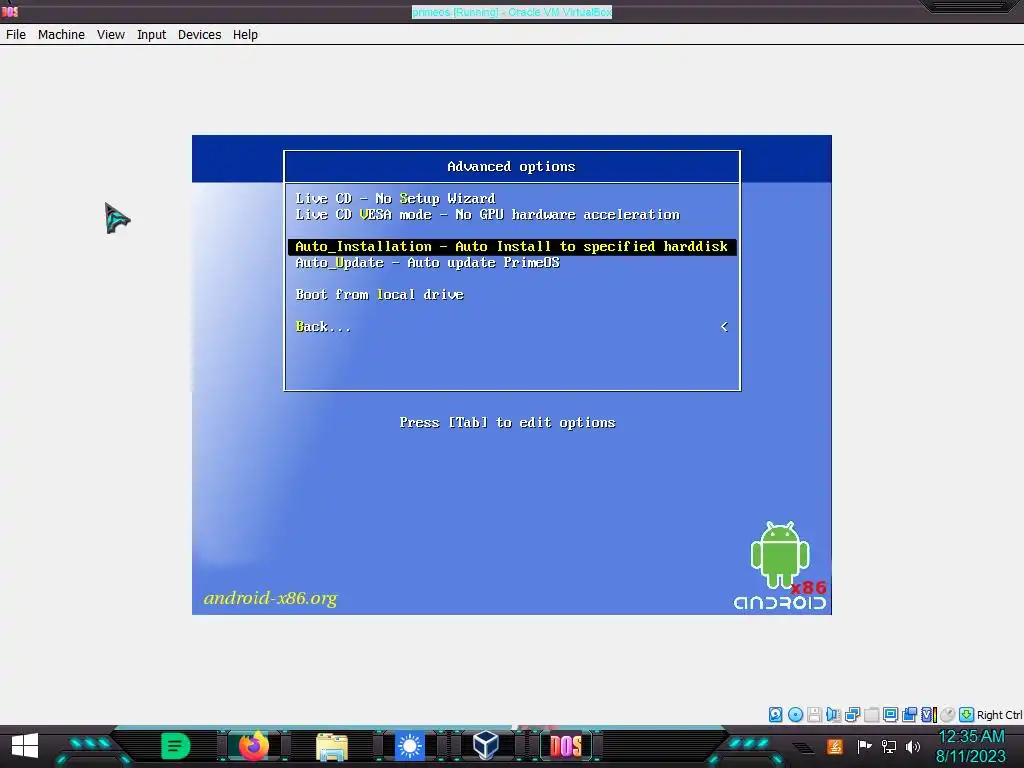Click the DOS icon in the title bar

pos(10,12)
